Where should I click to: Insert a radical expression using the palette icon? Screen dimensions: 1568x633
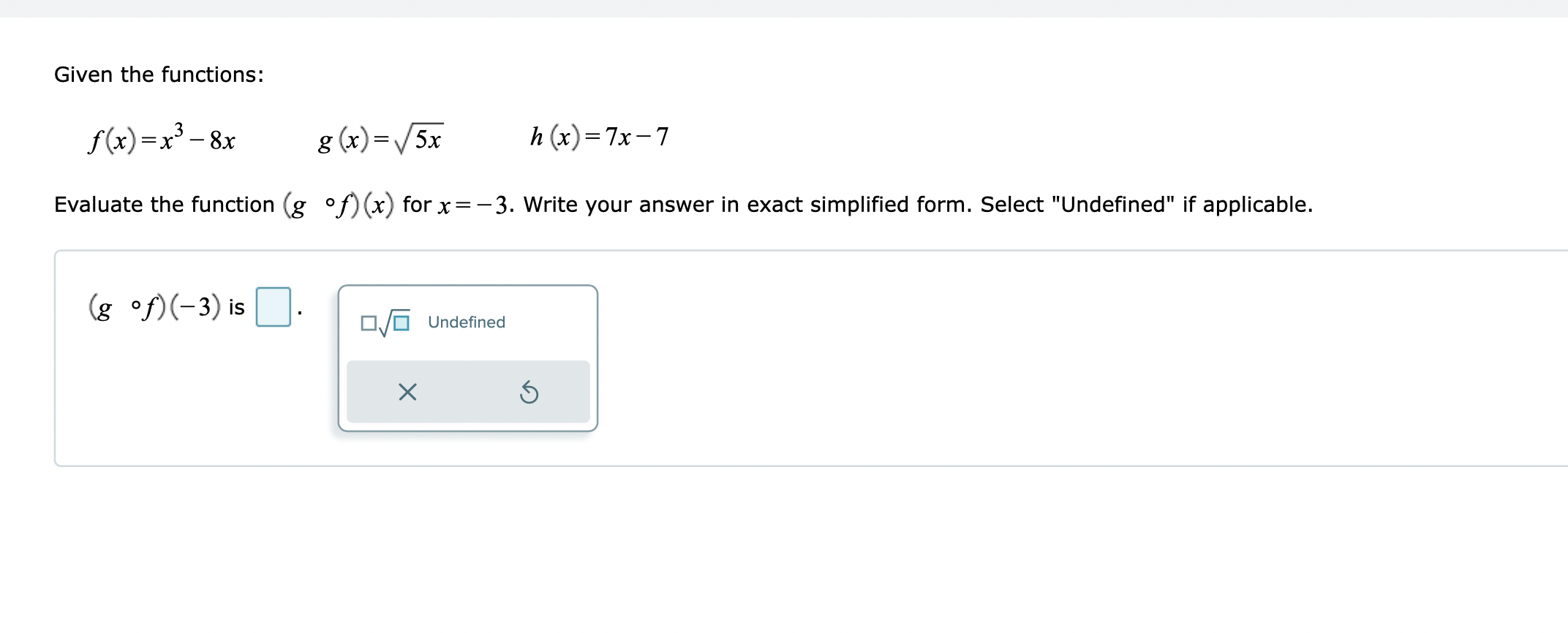[385, 321]
